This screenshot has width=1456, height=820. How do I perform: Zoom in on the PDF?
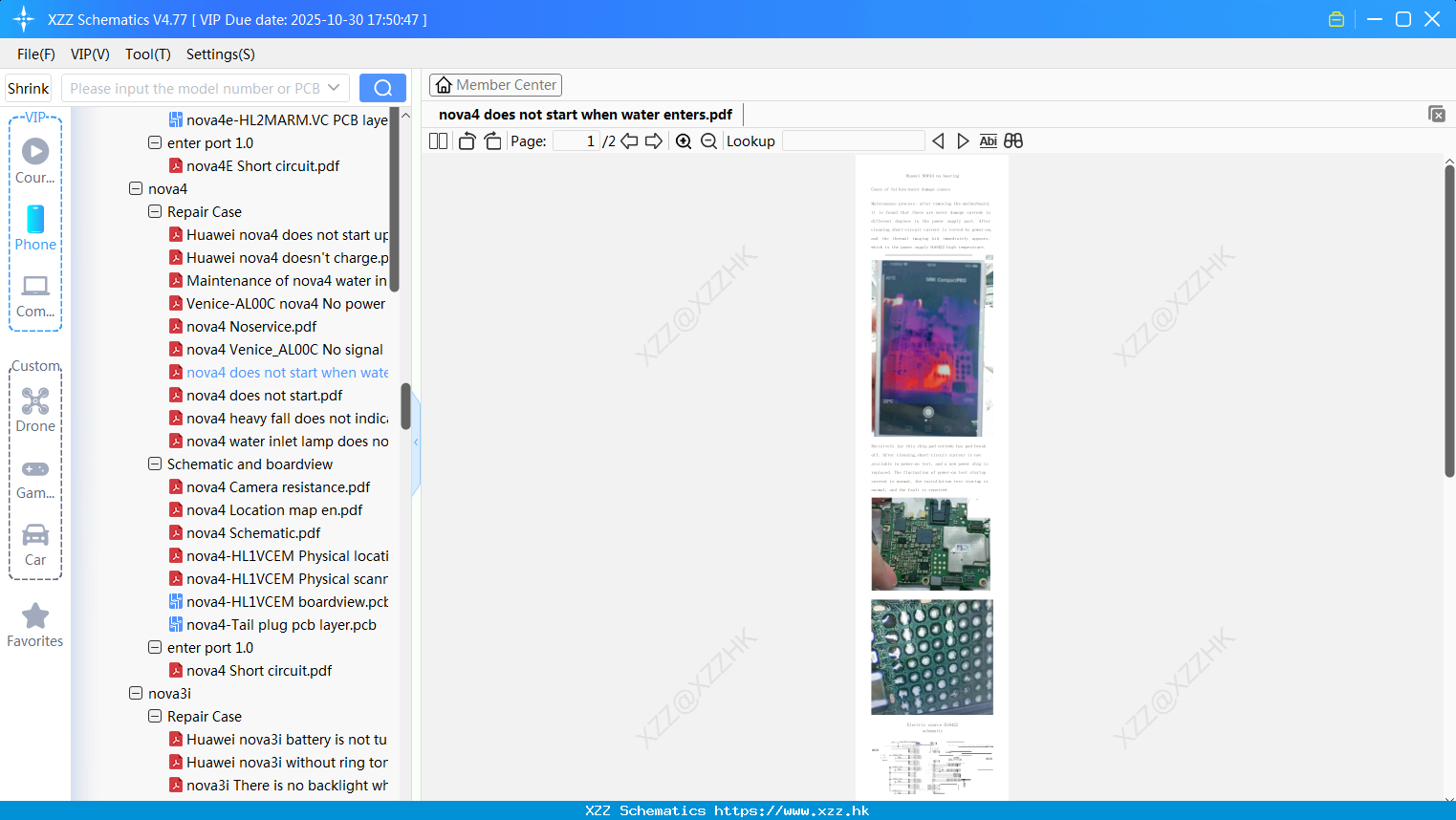pyautogui.click(x=684, y=140)
